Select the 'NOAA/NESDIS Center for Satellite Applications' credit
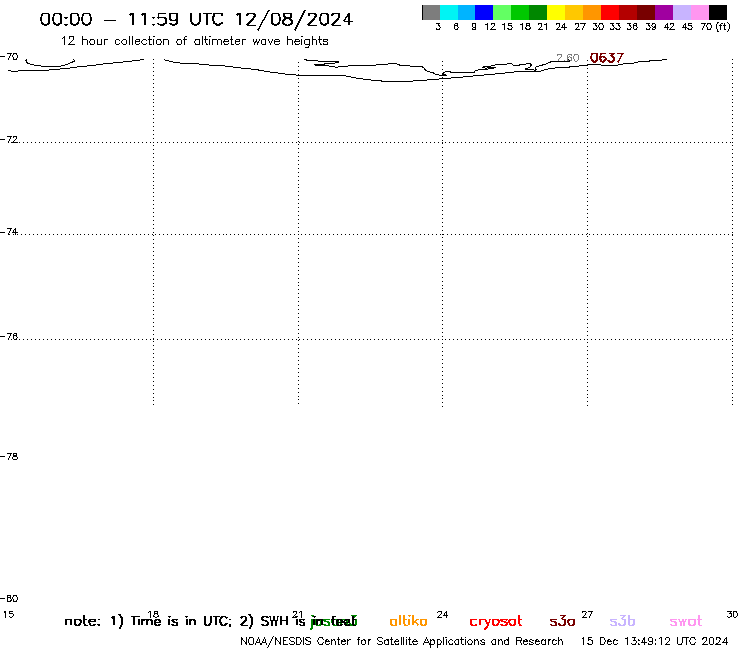The height and width of the screenshot is (650, 740). (x=402, y=642)
